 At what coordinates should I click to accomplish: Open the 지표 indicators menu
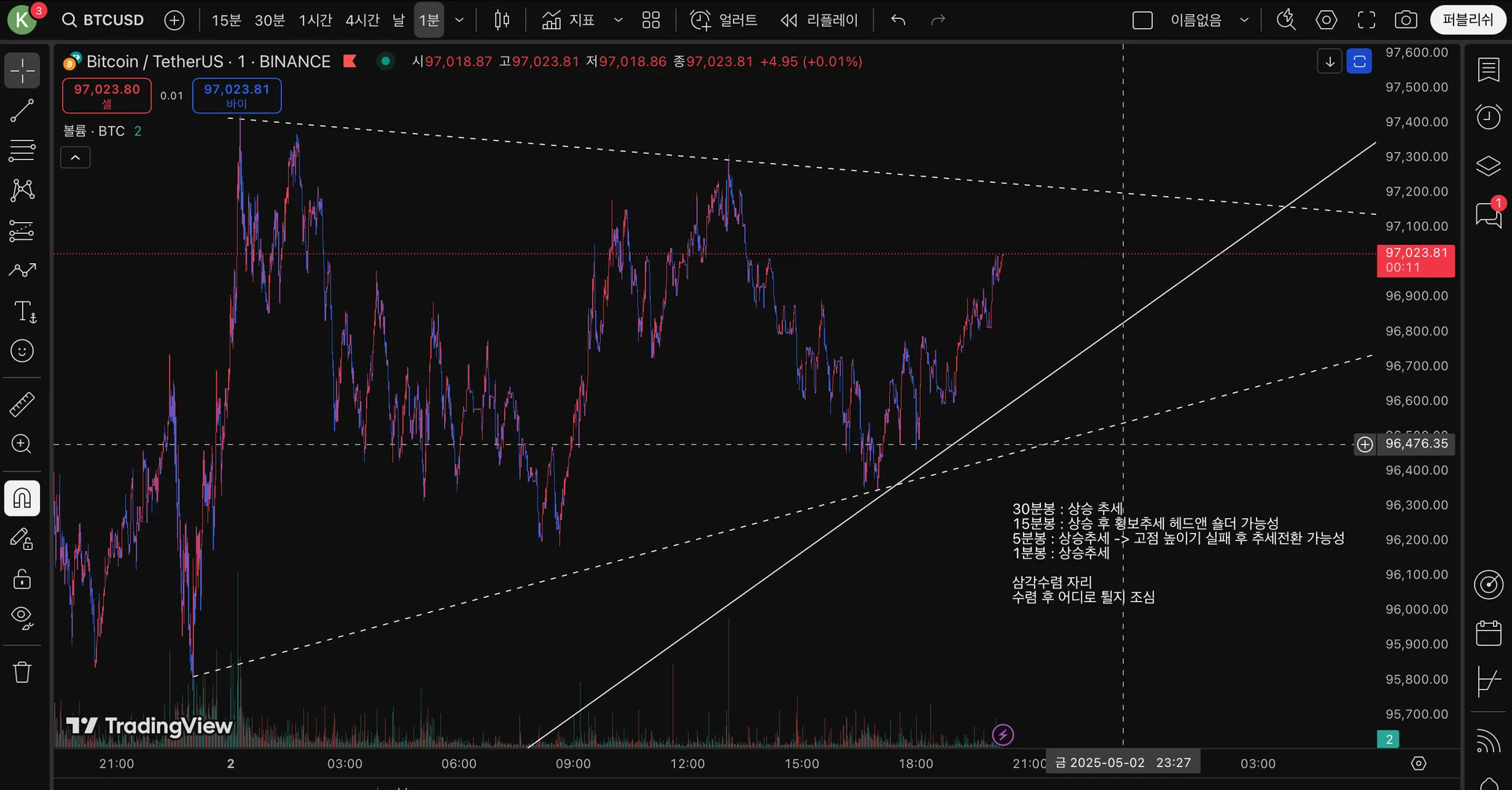click(x=569, y=20)
